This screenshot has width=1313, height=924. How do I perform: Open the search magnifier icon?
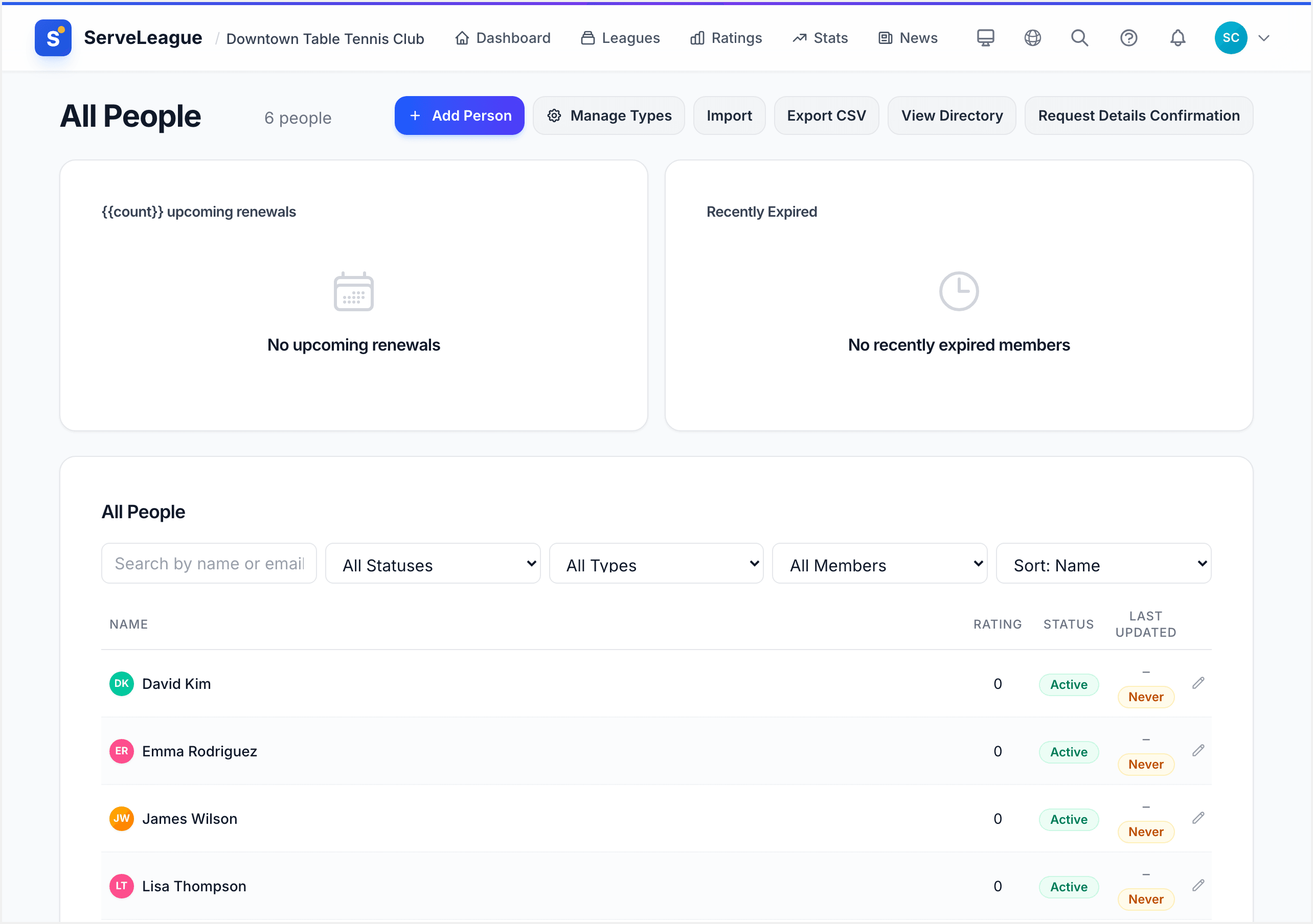click(x=1080, y=38)
